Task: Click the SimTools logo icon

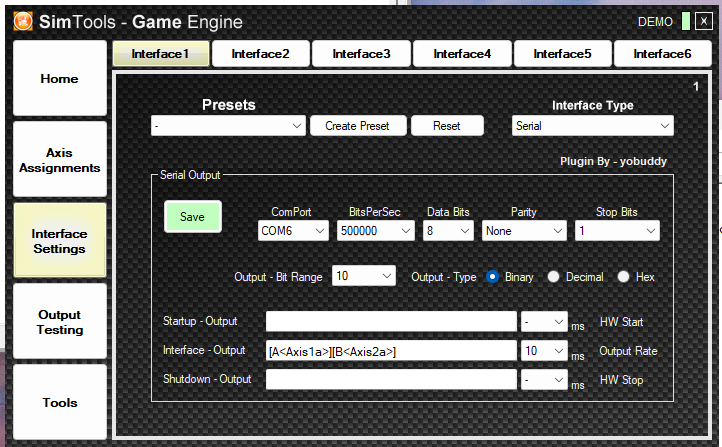Action: click(x=22, y=21)
